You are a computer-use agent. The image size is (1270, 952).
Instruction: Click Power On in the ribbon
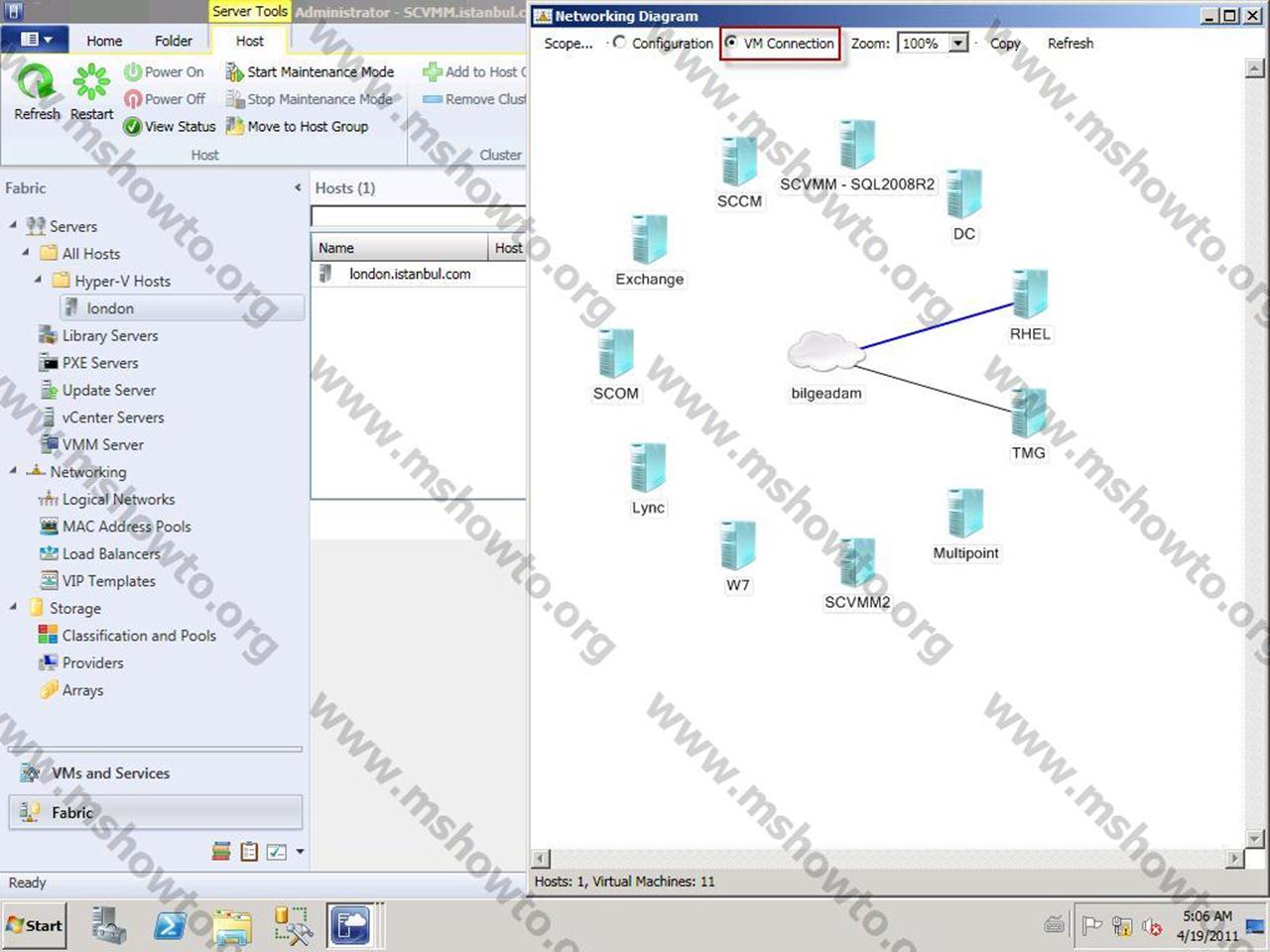click(x=164, y=72)
